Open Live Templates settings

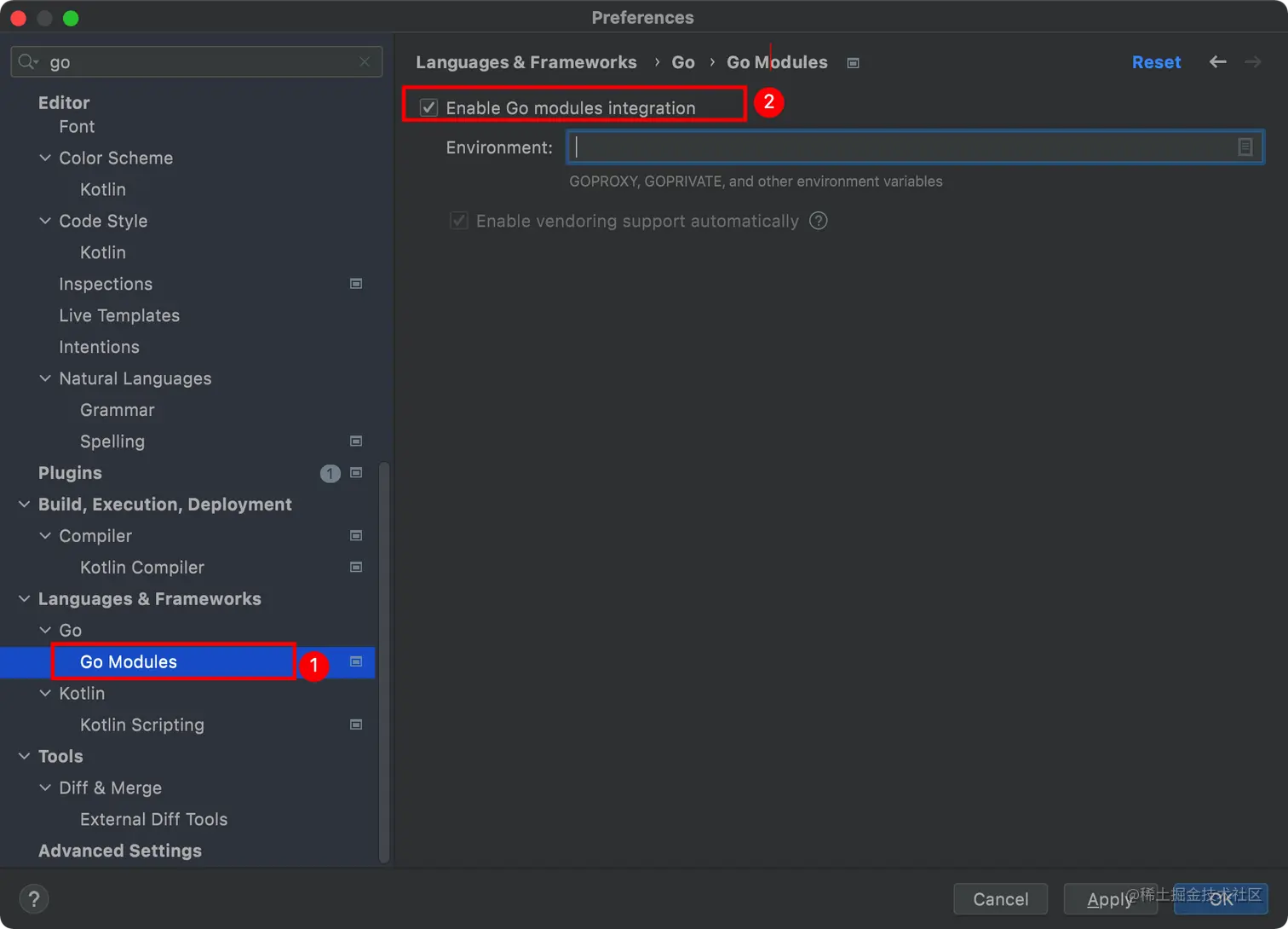click(x=119, y=315)
